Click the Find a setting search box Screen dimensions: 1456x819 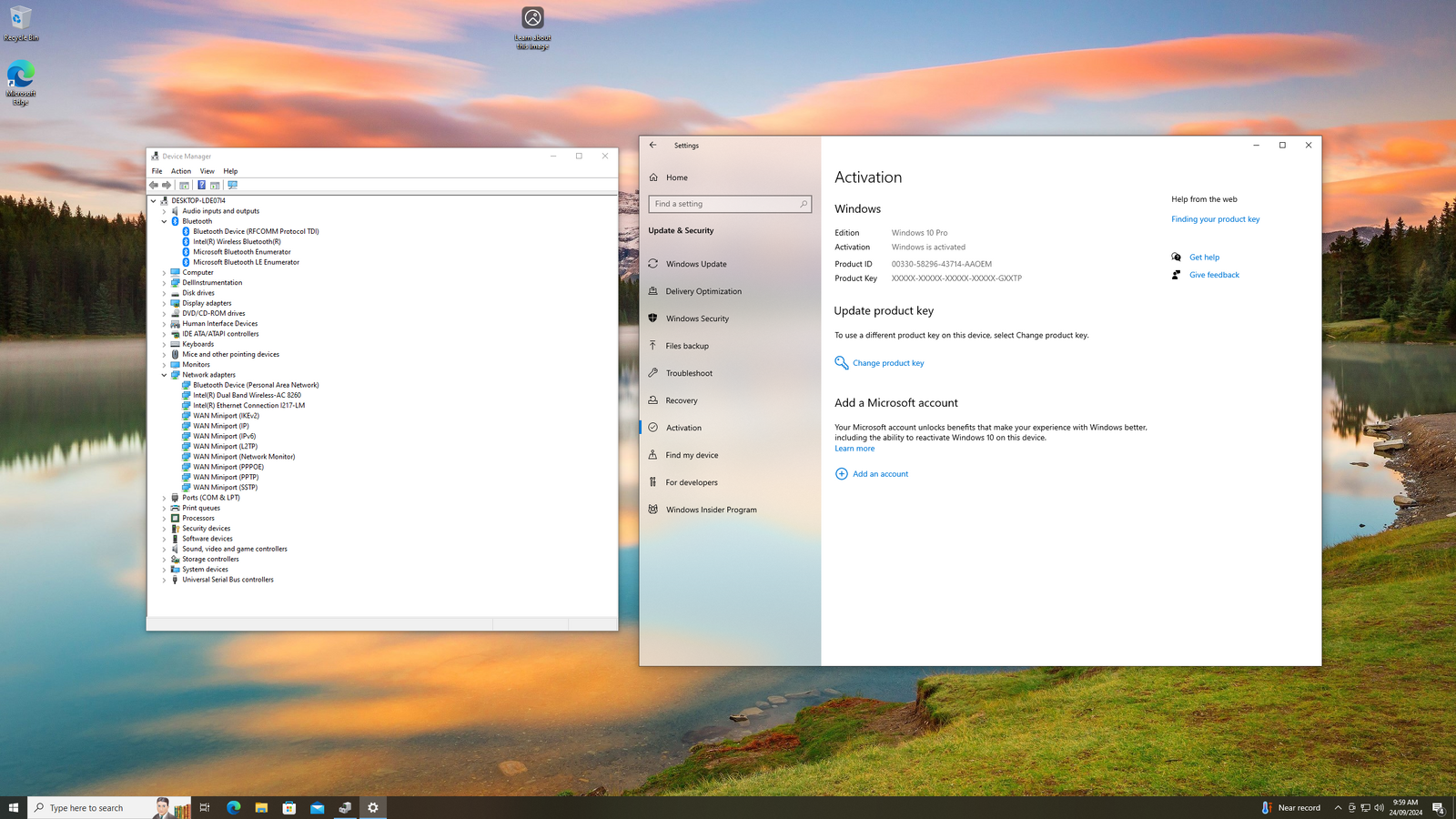pos(730,204)
